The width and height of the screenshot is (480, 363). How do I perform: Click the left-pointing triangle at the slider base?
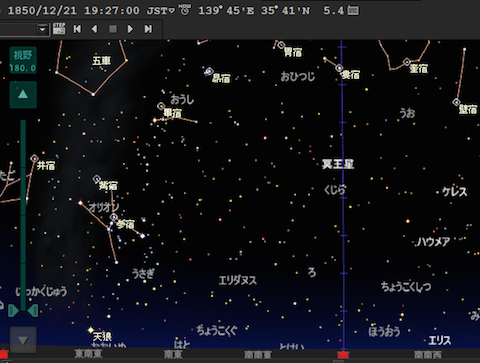33,311
